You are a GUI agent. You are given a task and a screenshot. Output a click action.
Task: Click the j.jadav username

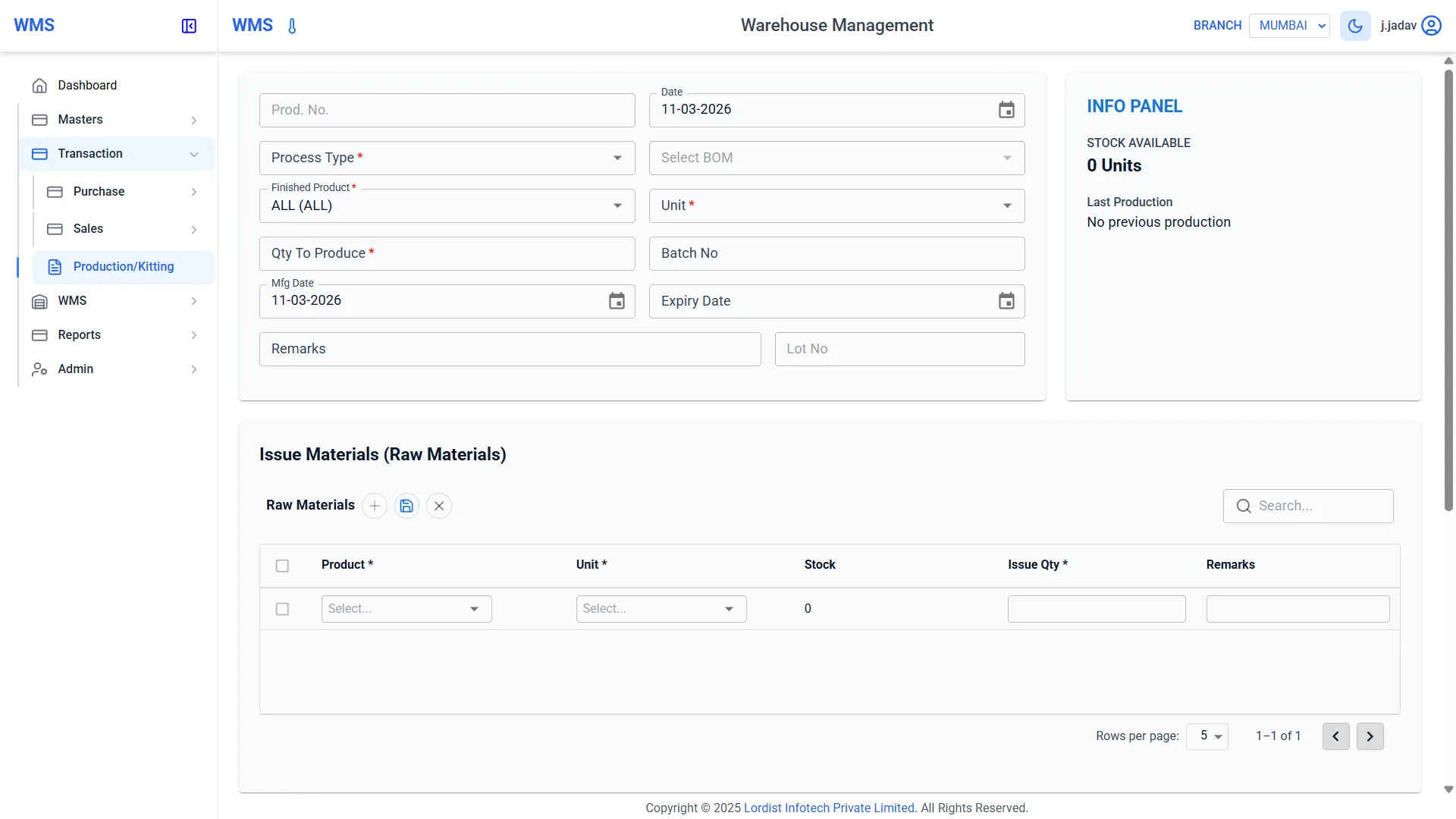(x=1398, y=26)
